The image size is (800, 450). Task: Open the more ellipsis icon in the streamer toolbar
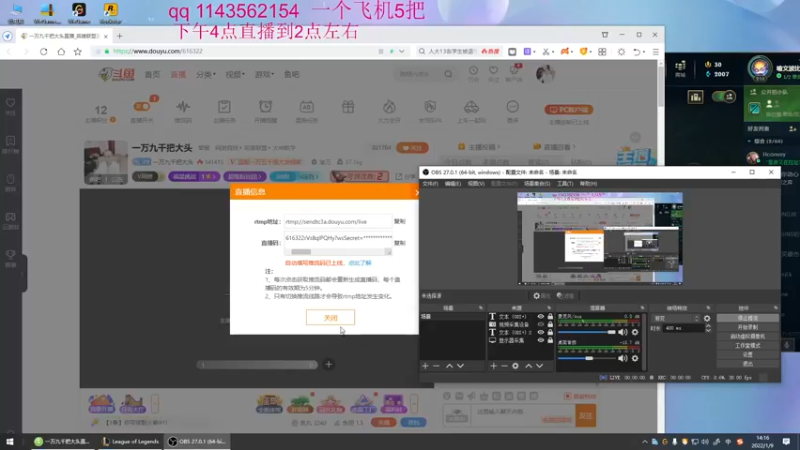coord(512,107)
